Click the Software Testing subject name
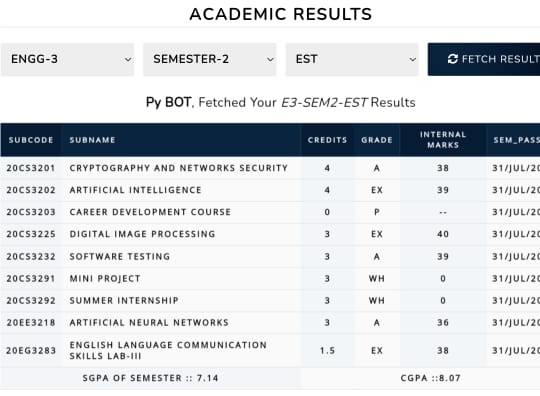Screen dimensions: 540x396 point(120,257)
